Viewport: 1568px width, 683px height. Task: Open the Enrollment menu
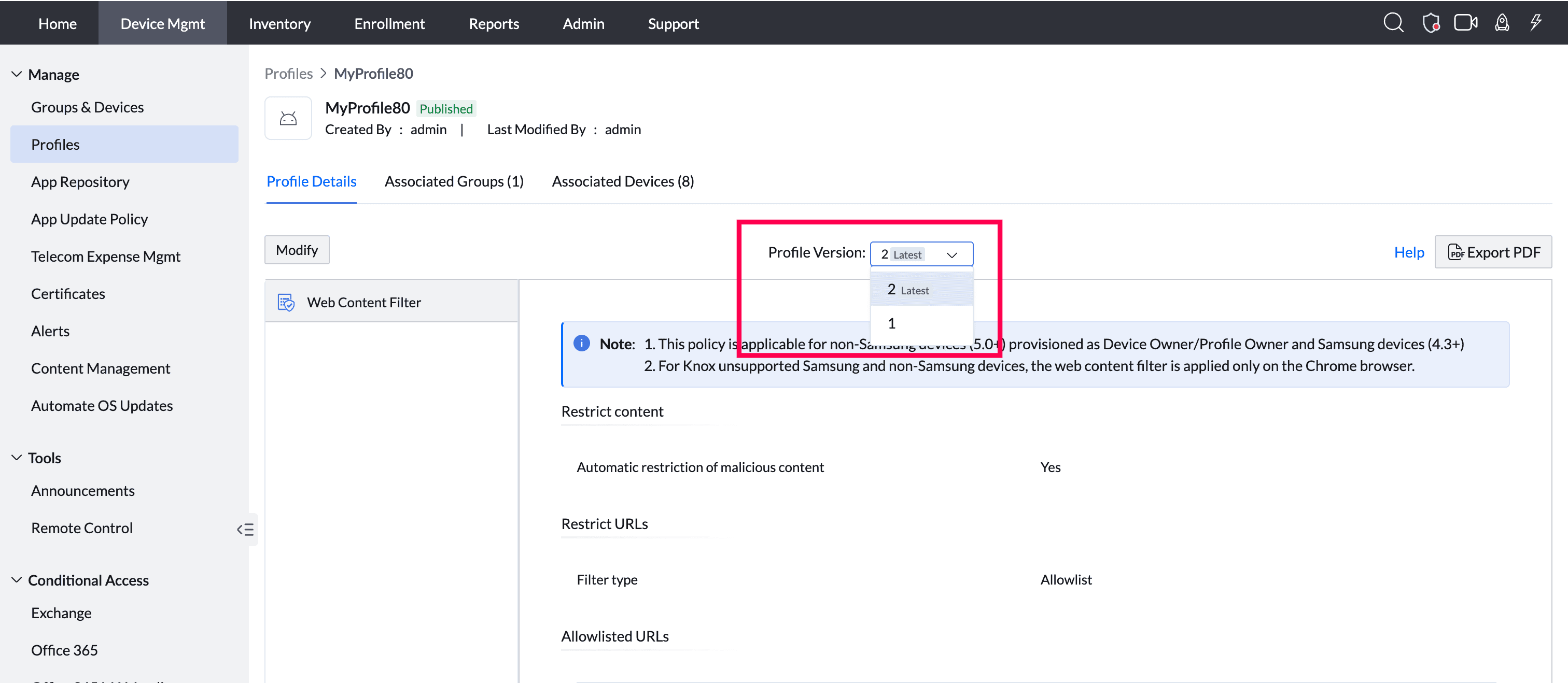pos(389,23)
